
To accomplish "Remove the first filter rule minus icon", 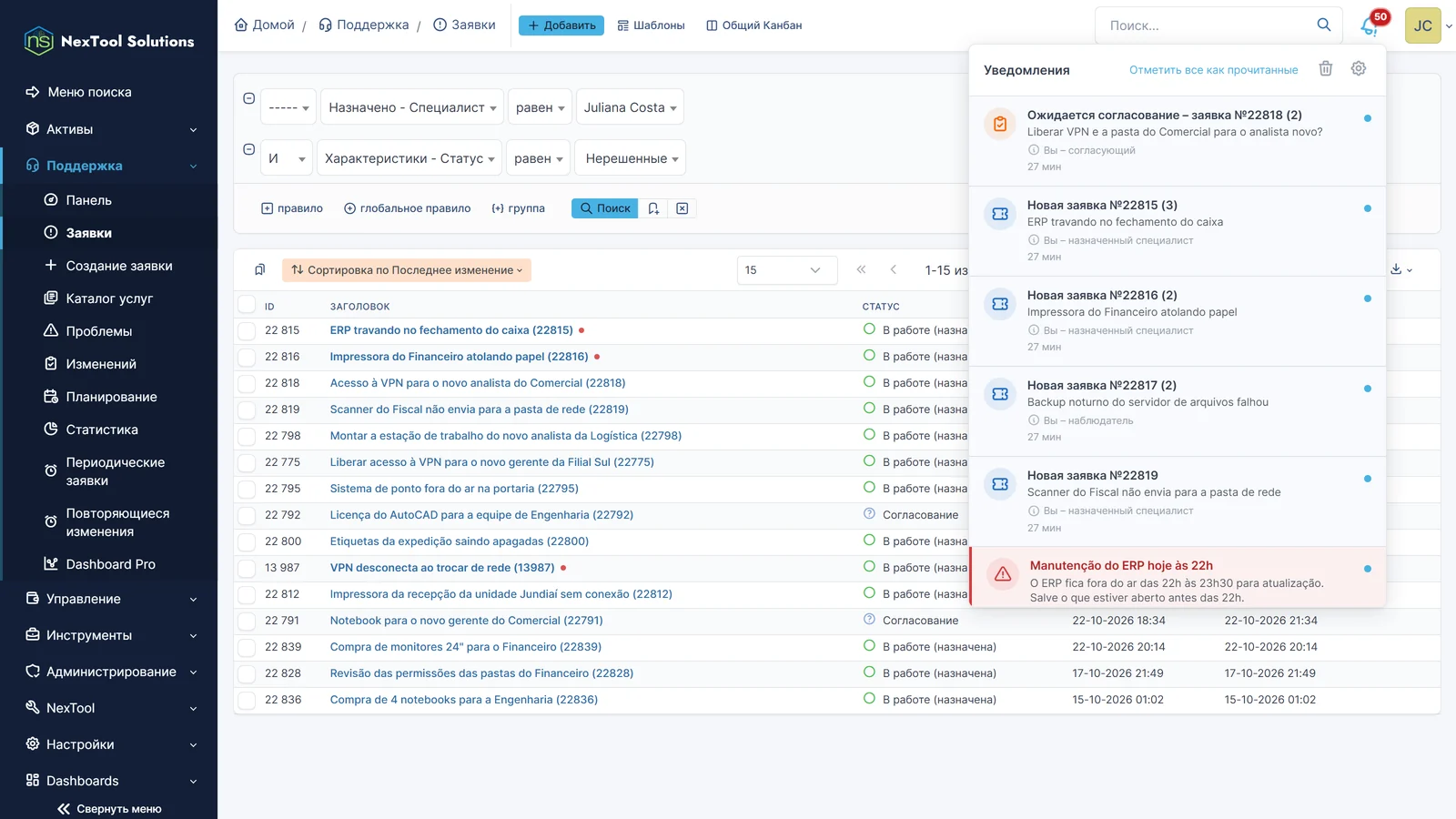I will point(248,98).
